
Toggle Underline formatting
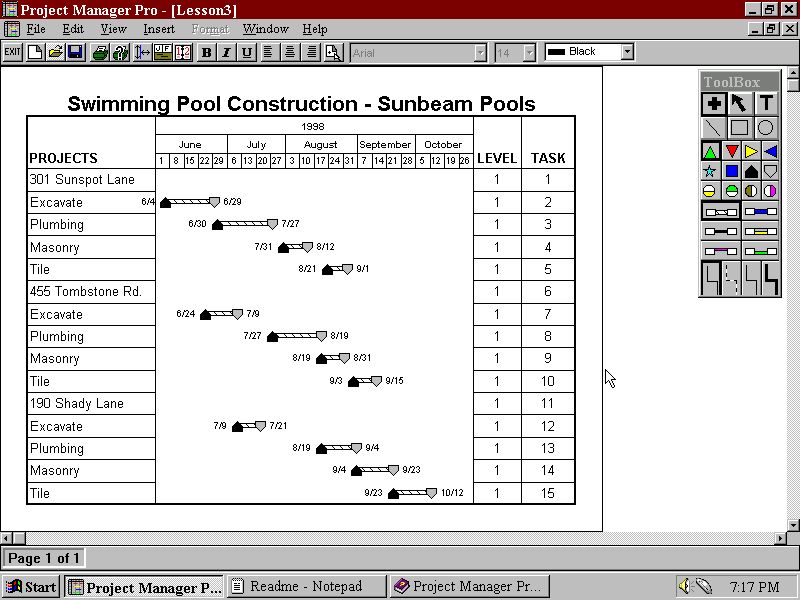point(247,52)
